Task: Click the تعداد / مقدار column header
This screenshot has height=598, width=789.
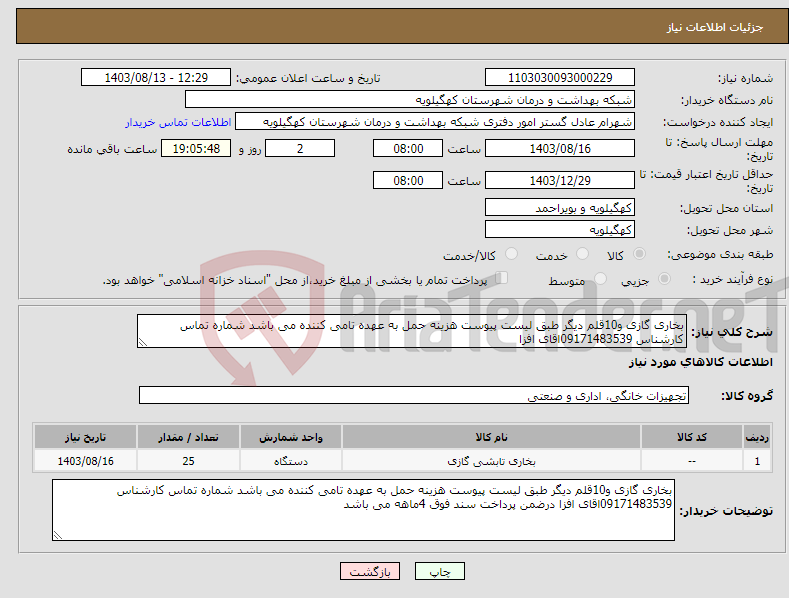Action: pyautogui.click(x=188, y=437)
